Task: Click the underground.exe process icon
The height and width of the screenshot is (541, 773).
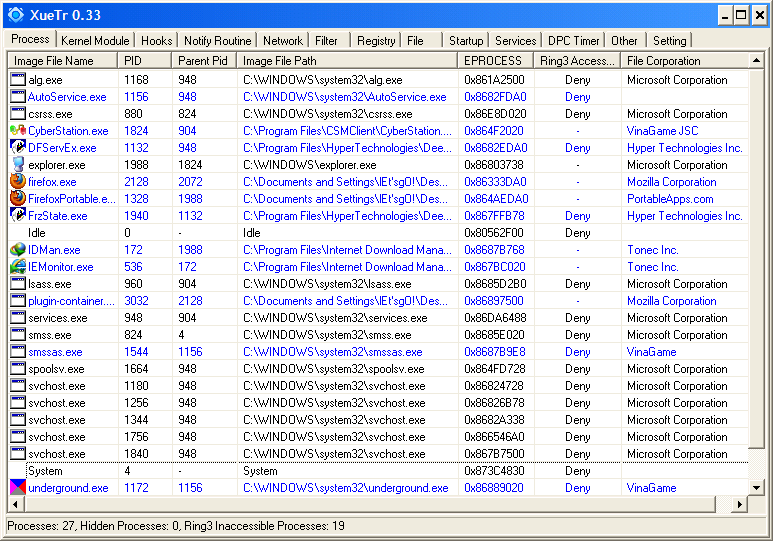Action: tap(17, 488)
